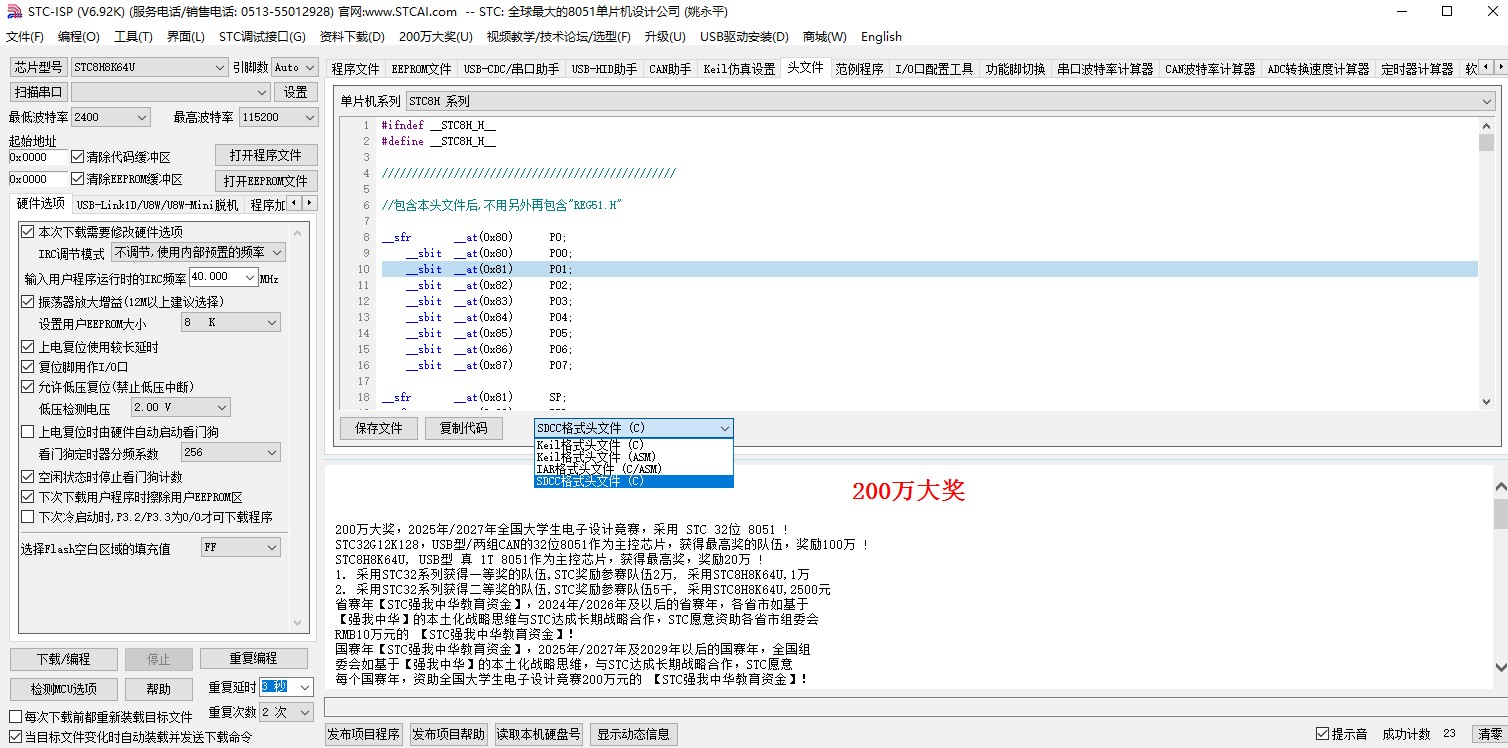
Task: Click code line __sbit __at(0x82) P02
Action: tap(928, 285)
